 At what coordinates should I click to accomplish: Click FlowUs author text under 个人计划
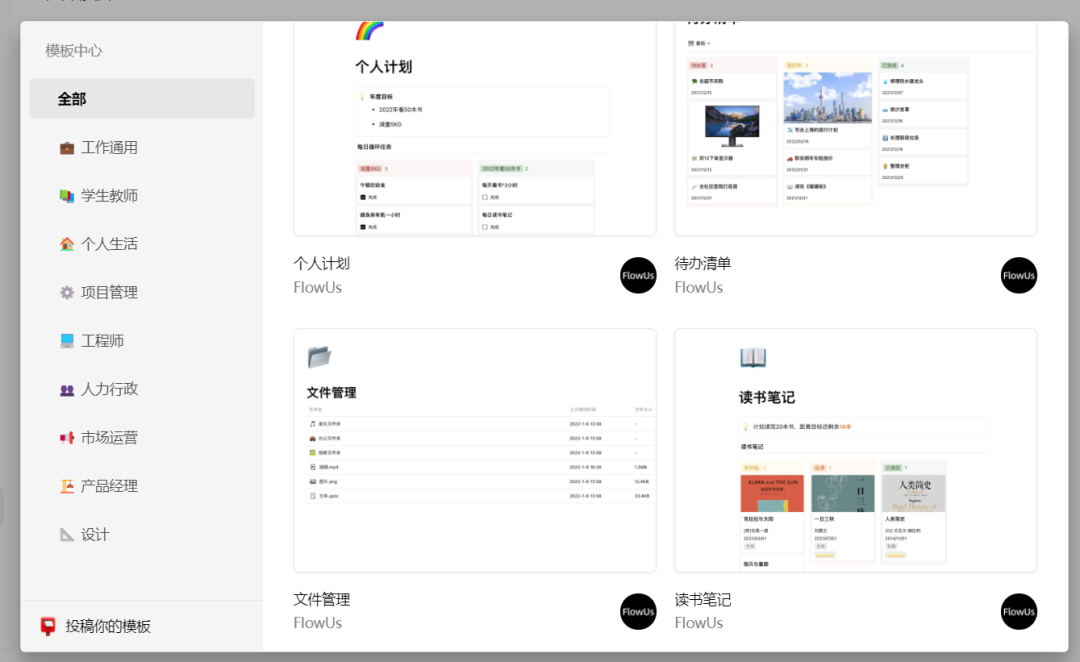tap(318, 287)
